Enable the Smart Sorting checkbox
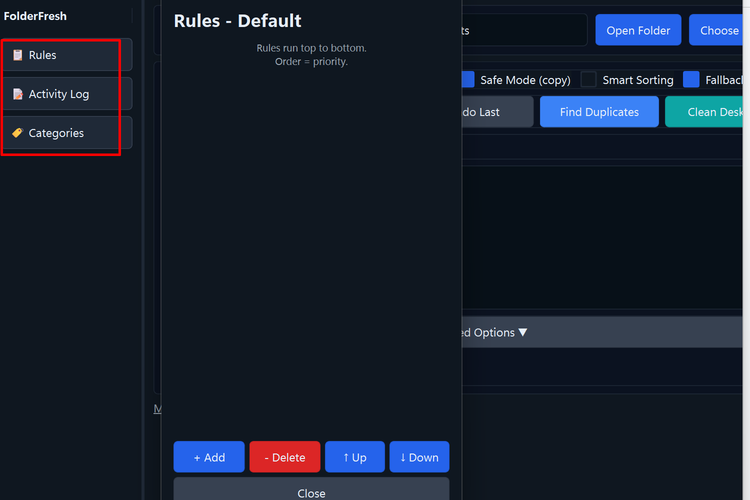This screenshot has height=500, width=750. 589,80
